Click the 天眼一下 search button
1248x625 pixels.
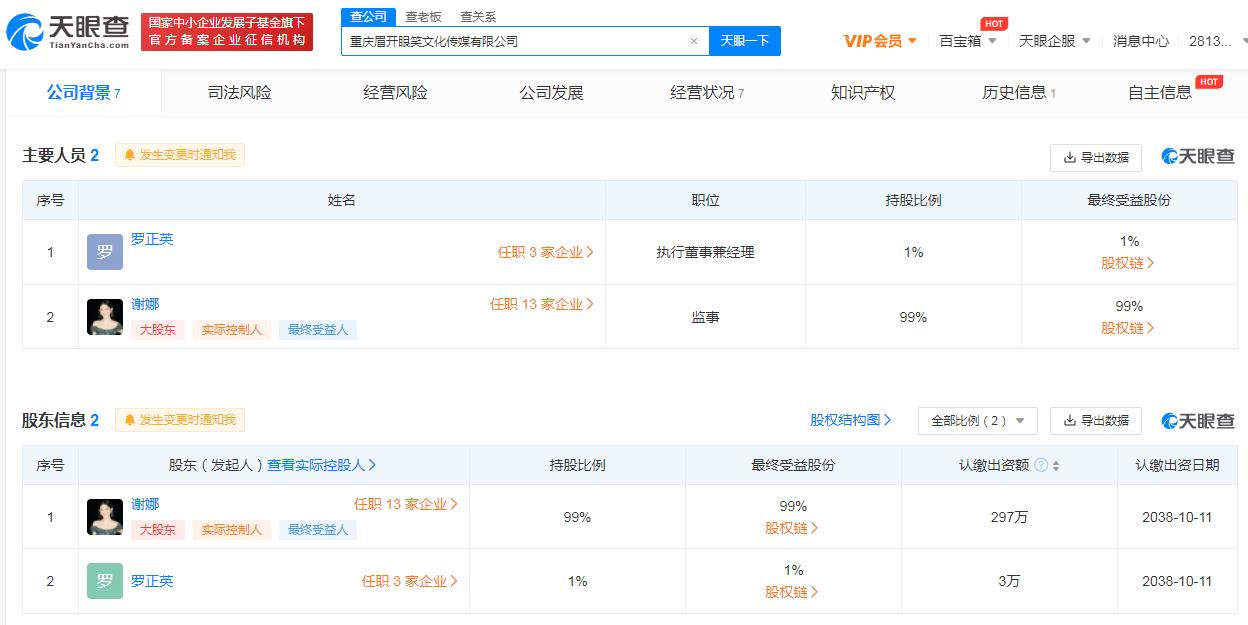pos(745,40)
